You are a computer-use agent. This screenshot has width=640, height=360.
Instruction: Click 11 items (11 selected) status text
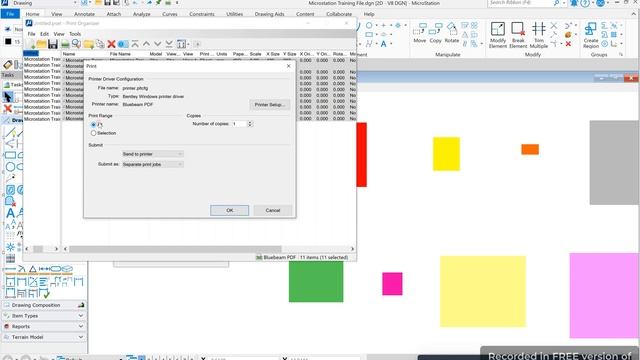pyautogui.click(x=324, y=257)
